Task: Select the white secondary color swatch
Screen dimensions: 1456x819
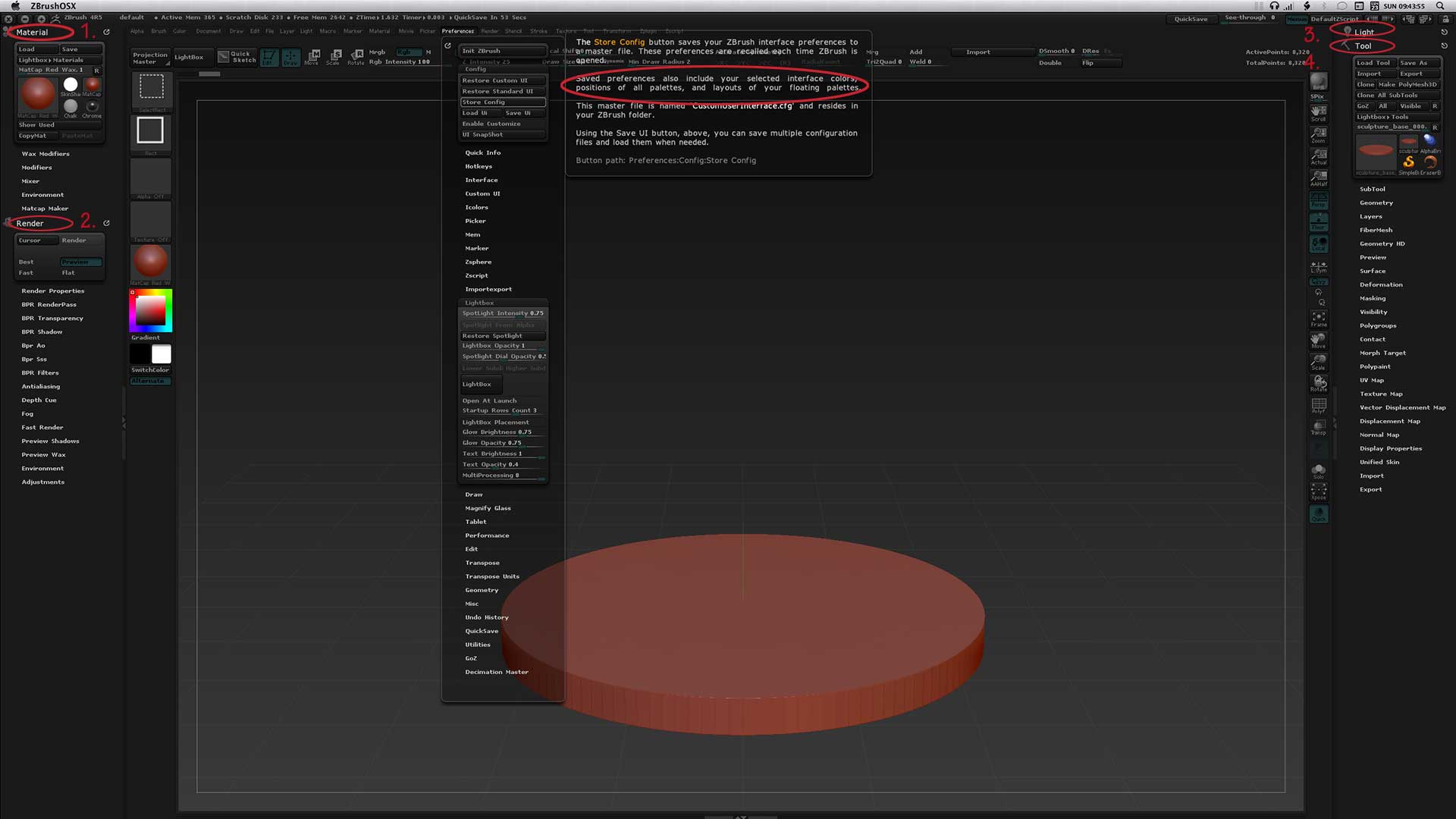Action: pyautogui.click(x=162, y=354)
